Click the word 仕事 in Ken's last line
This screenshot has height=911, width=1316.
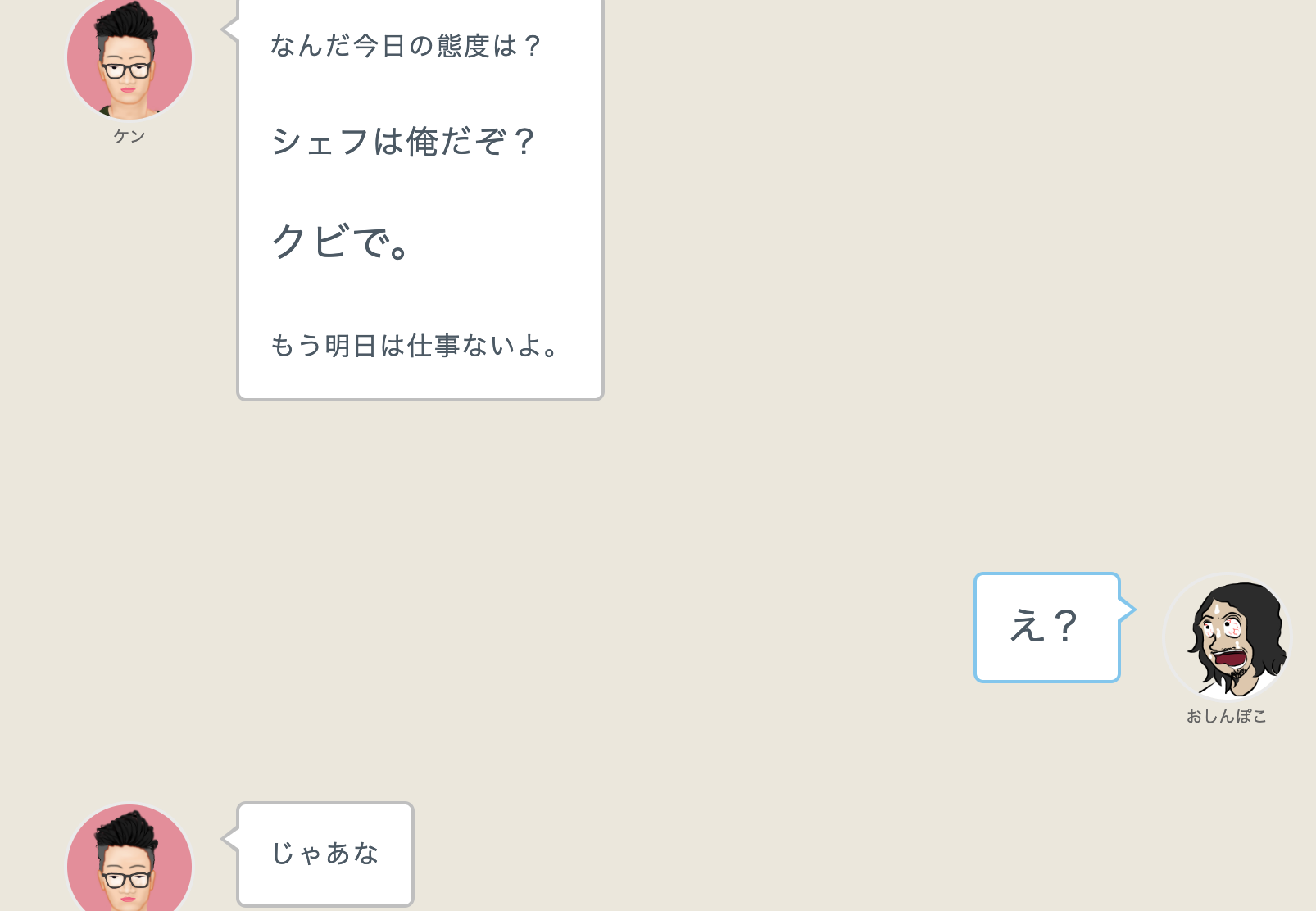coord(433,346)
